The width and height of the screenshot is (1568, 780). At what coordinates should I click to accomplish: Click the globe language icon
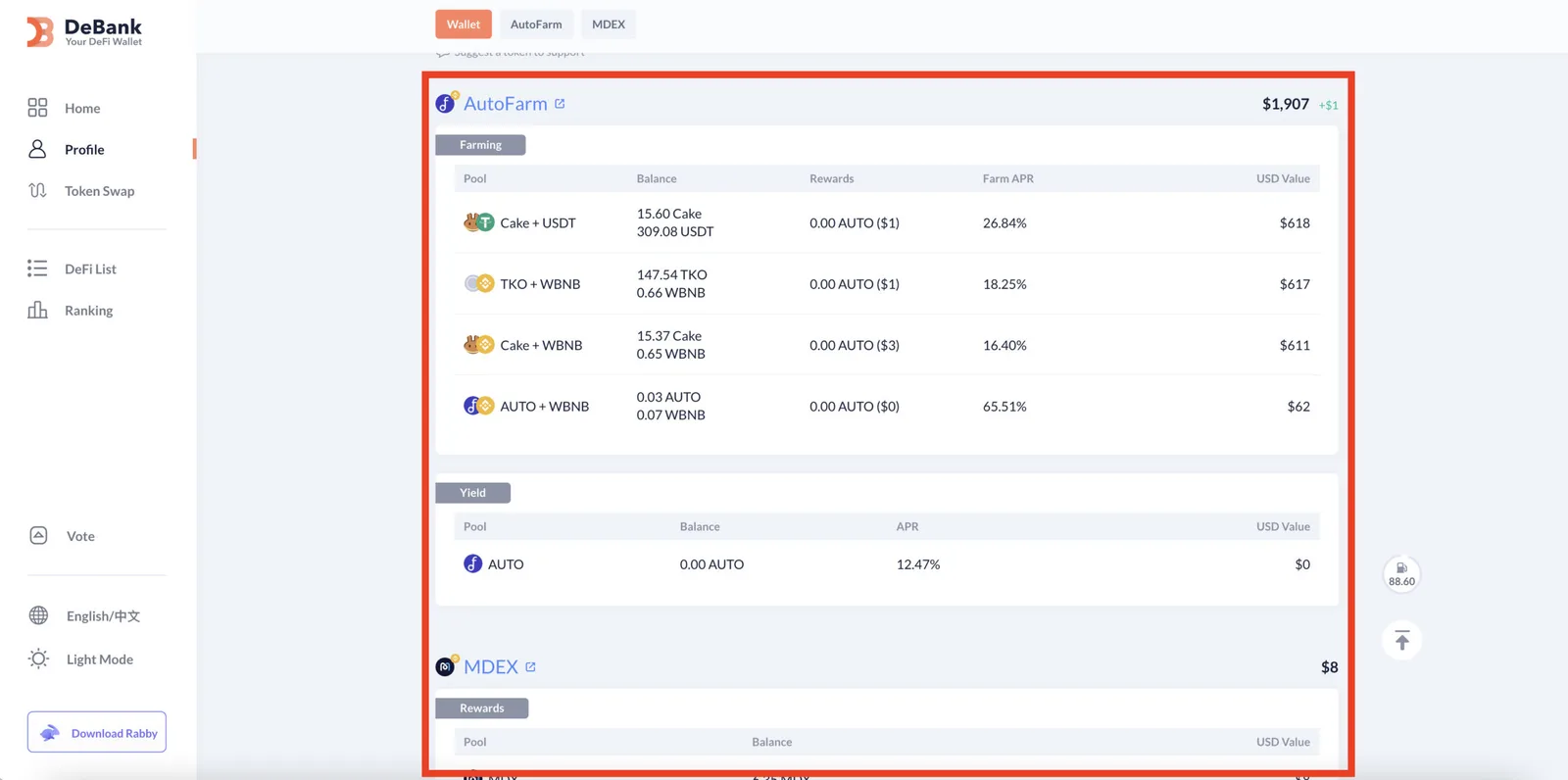click(38, 615)
